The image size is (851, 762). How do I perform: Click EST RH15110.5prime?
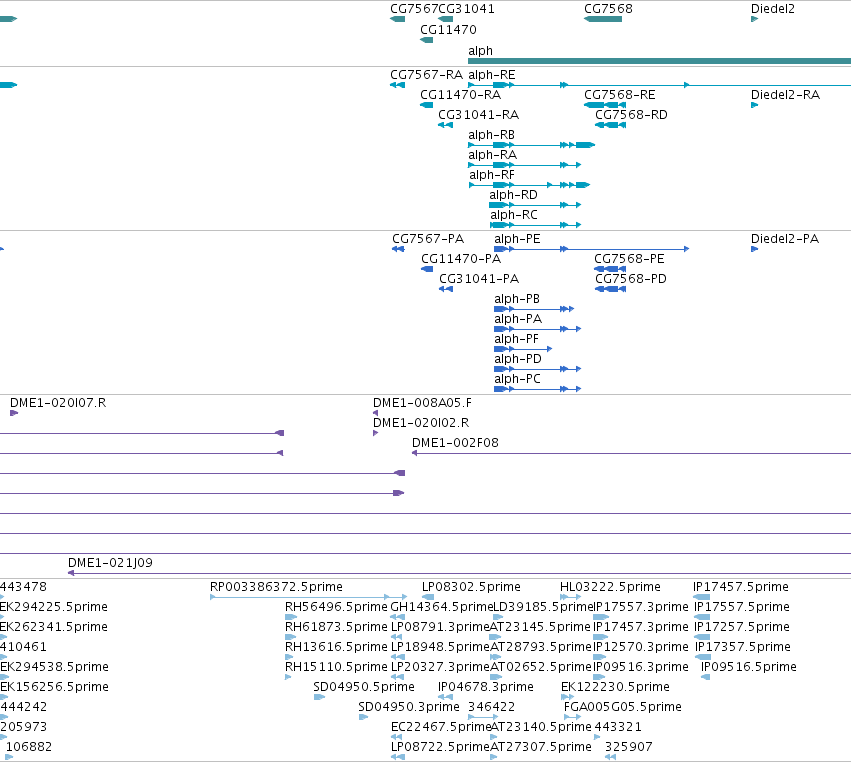point(288,677)
